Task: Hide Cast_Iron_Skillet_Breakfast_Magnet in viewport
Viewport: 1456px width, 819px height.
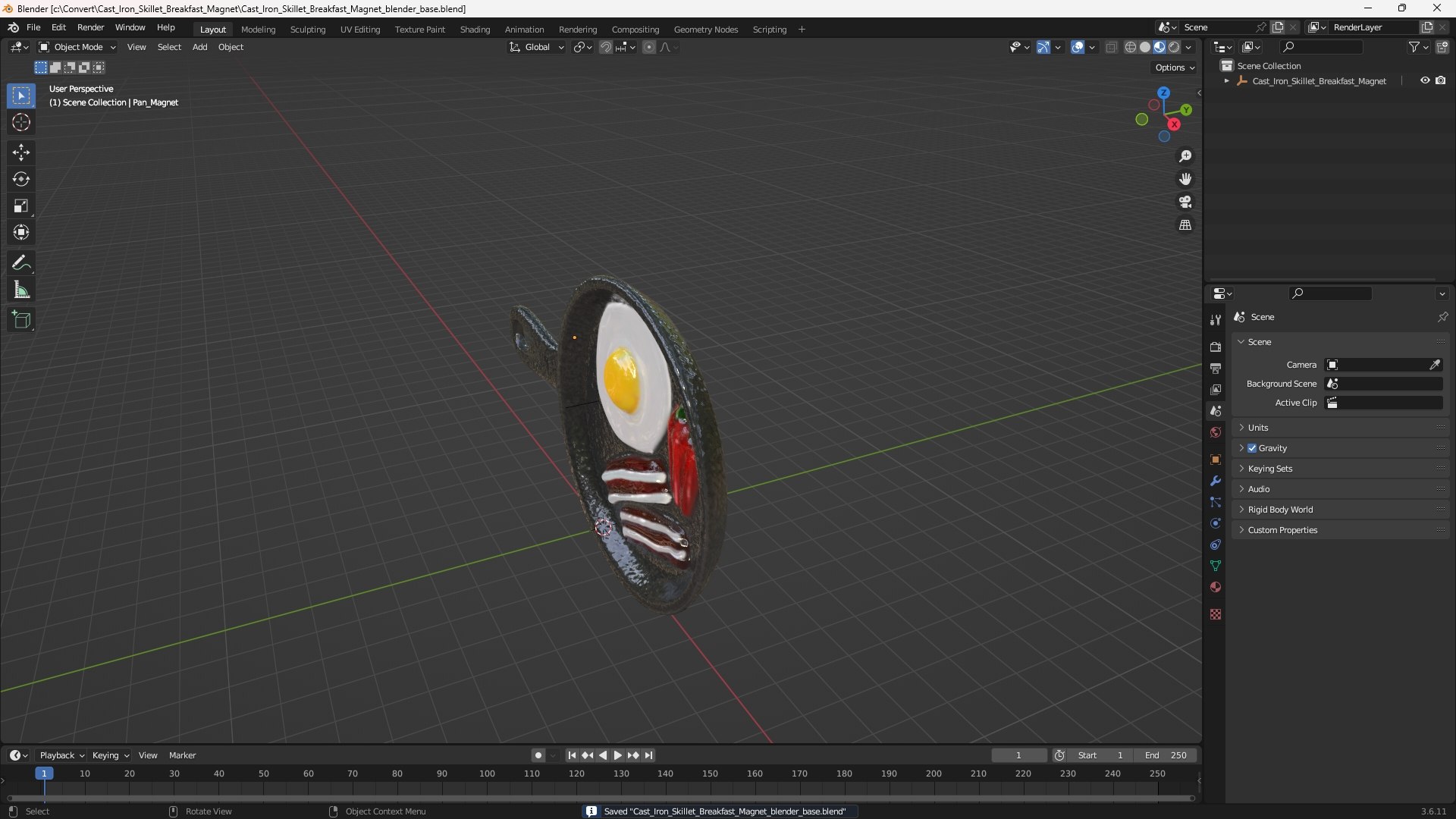Action: pyautogui.click(x=1425, y=80)
